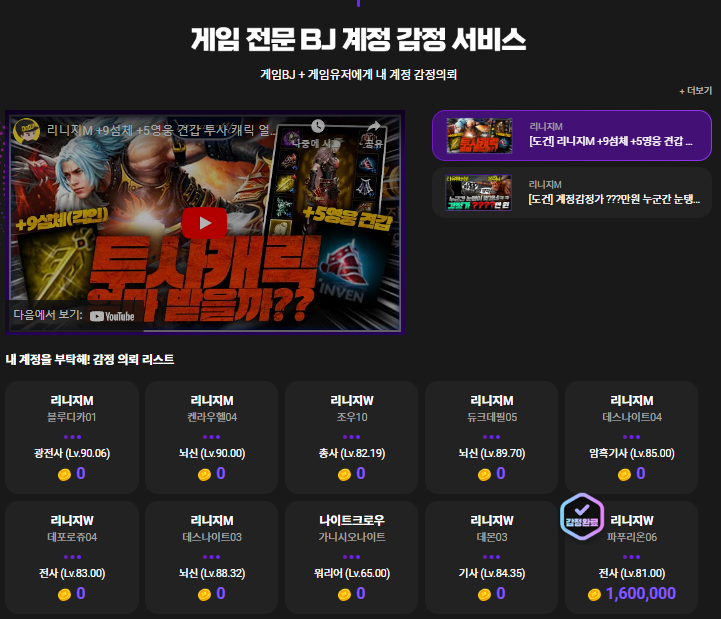Screen dimensions: 721x619
Task: Click the share arrow icon on video
Action: pos(374,126)
